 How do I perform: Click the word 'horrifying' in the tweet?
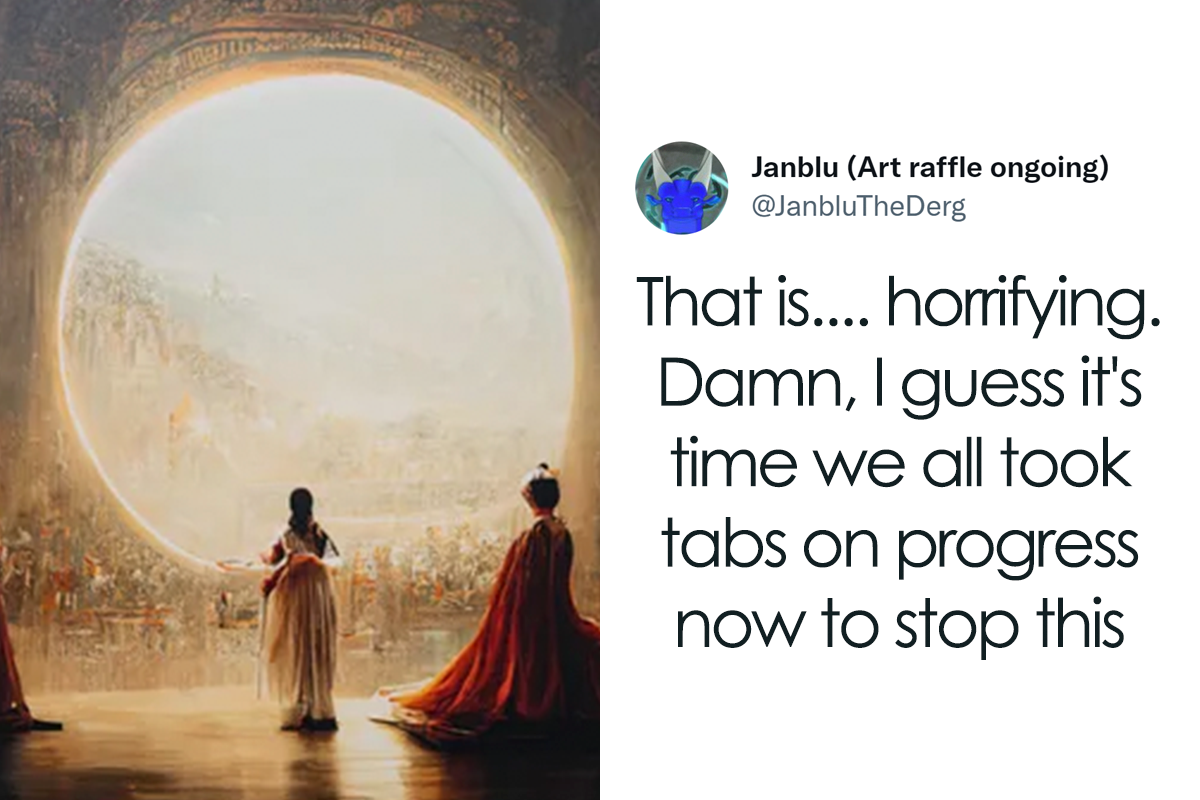[1024, 301]
